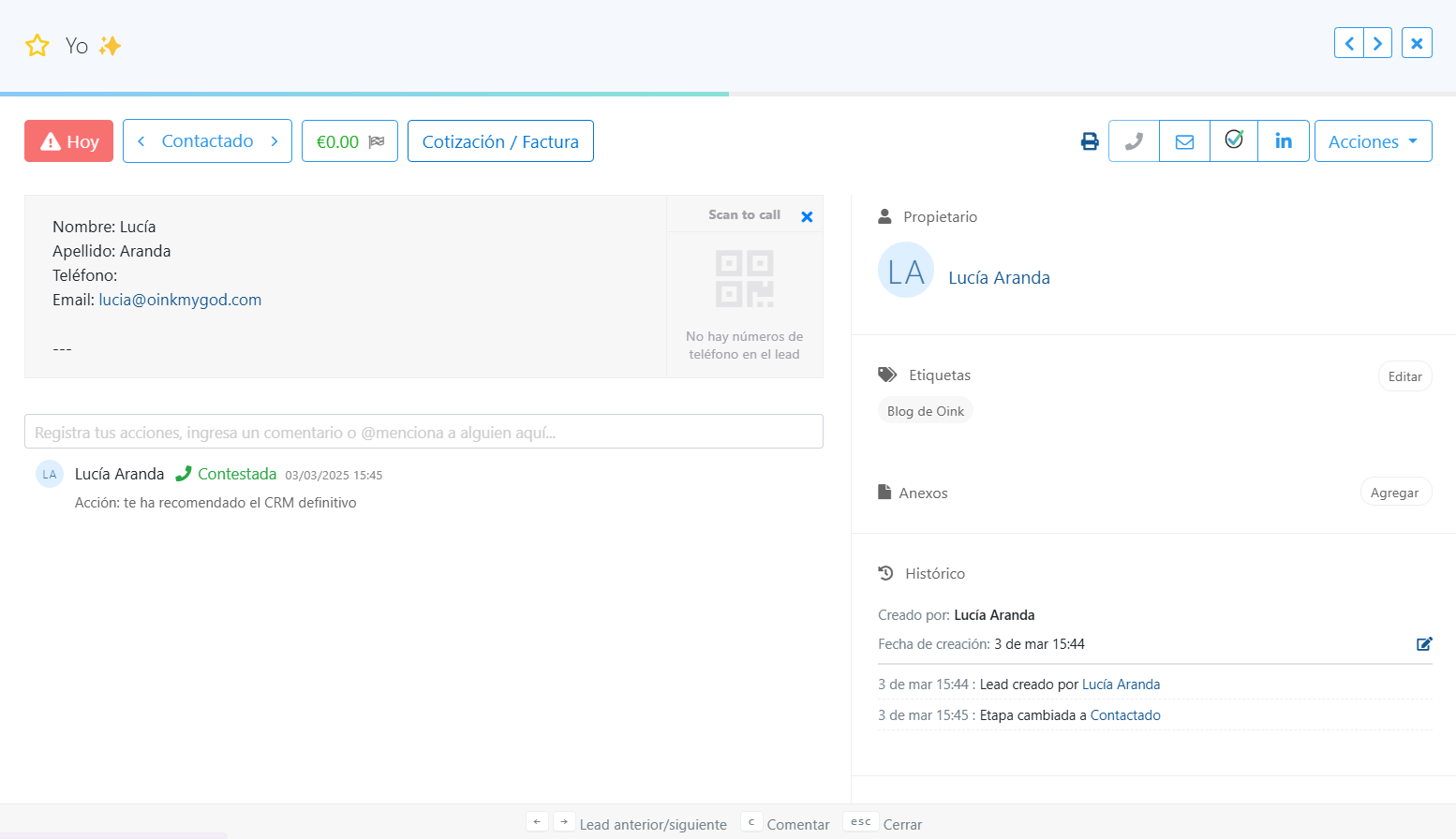Select the phone call icon

(x=1133, y=140)
